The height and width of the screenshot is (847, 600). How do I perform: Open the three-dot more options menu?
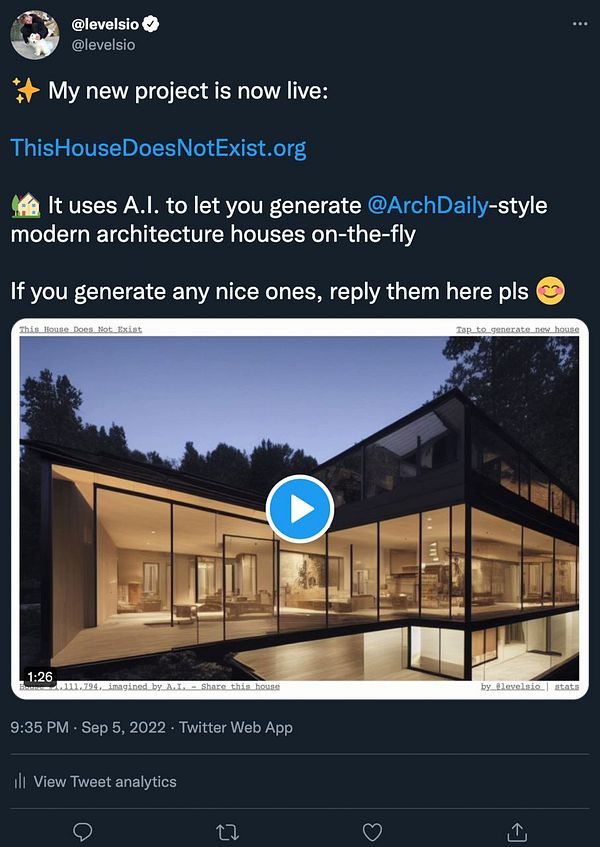579,24
